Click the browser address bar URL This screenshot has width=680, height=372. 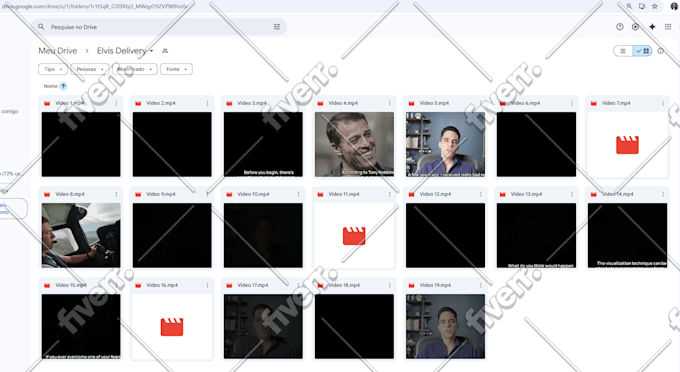95,6
